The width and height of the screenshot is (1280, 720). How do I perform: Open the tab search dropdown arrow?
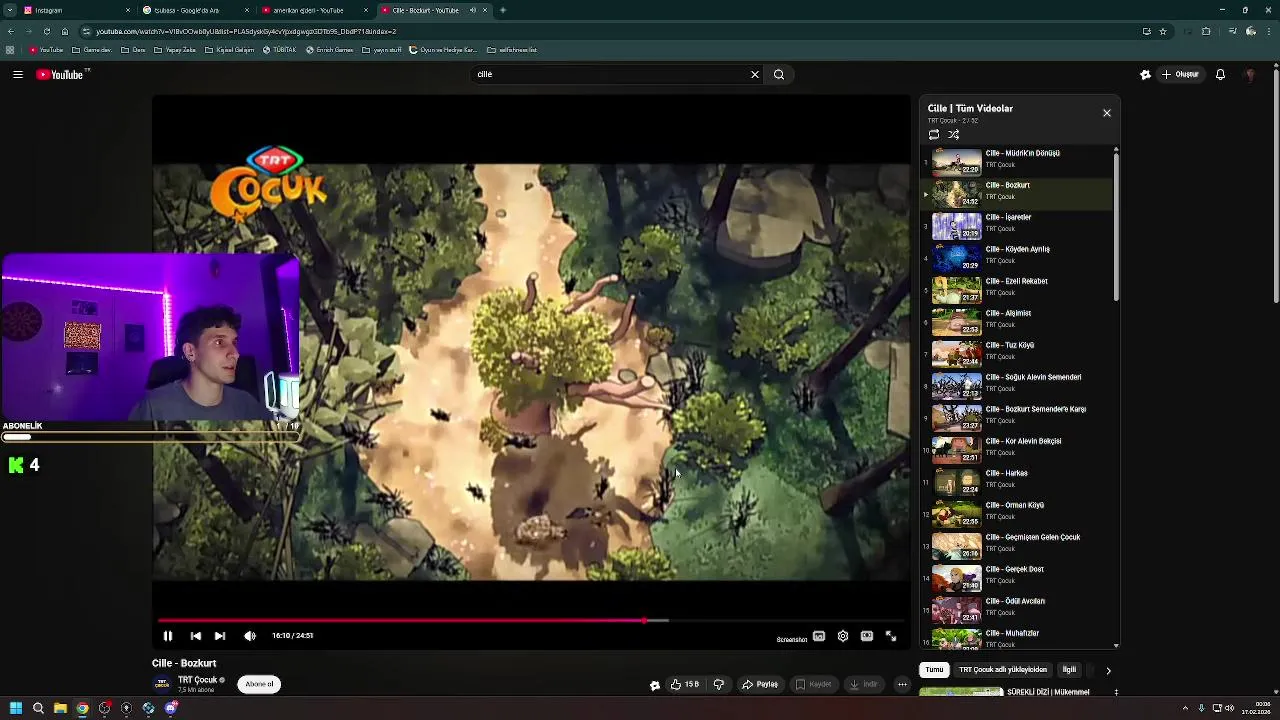pyautogui.click(x=8, y=10)
